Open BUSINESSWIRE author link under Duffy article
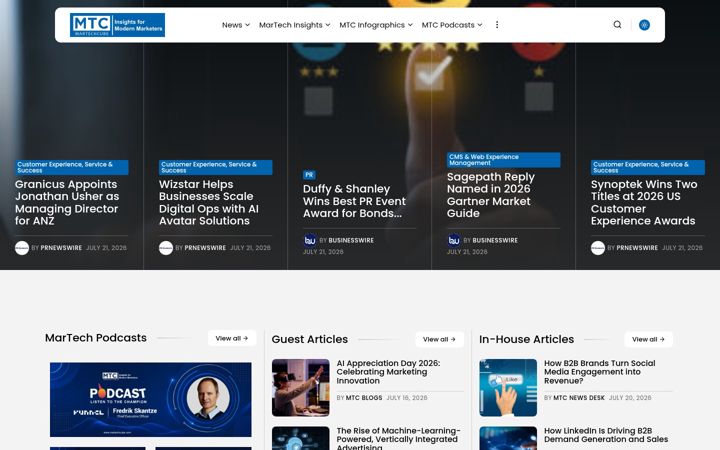Image resolution: width=720 pixels, height=450 pixels. pos(351,240)
